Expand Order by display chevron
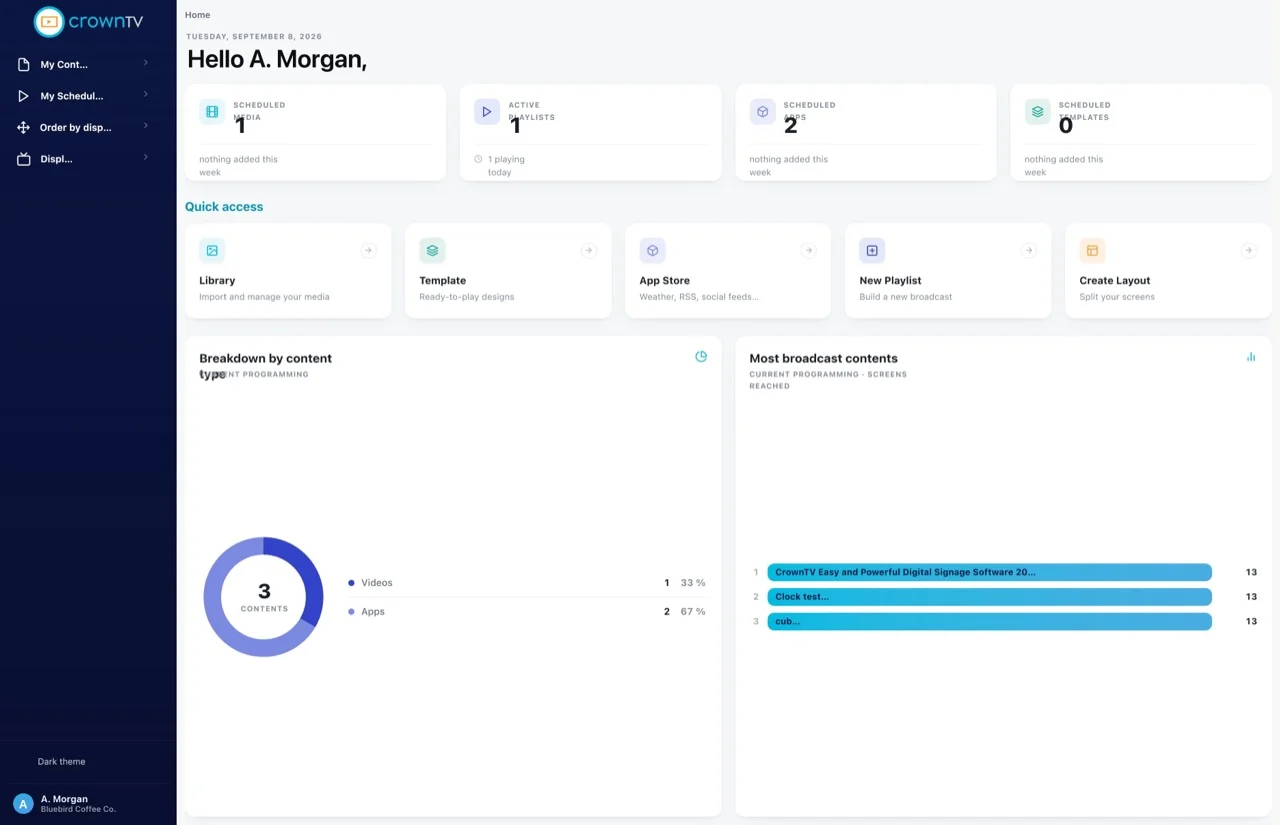Screen dimensions: 1280x825 pyautogui.click(x=146, y=126)
